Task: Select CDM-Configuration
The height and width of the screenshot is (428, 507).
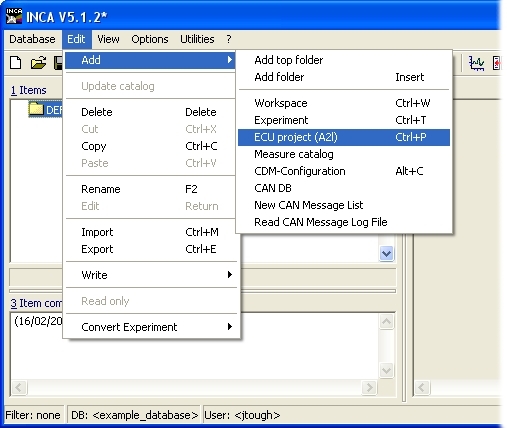Action: [344, 171]
